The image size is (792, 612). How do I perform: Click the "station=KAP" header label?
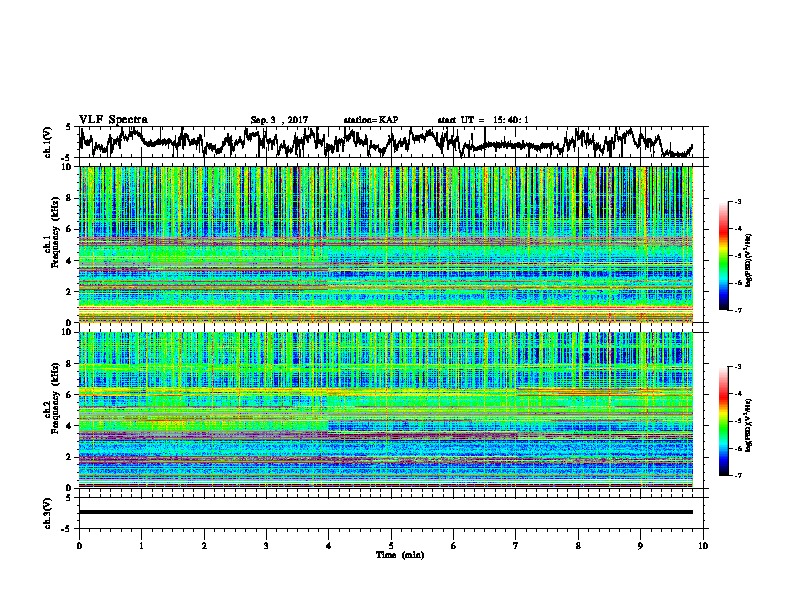coord(371,120)
